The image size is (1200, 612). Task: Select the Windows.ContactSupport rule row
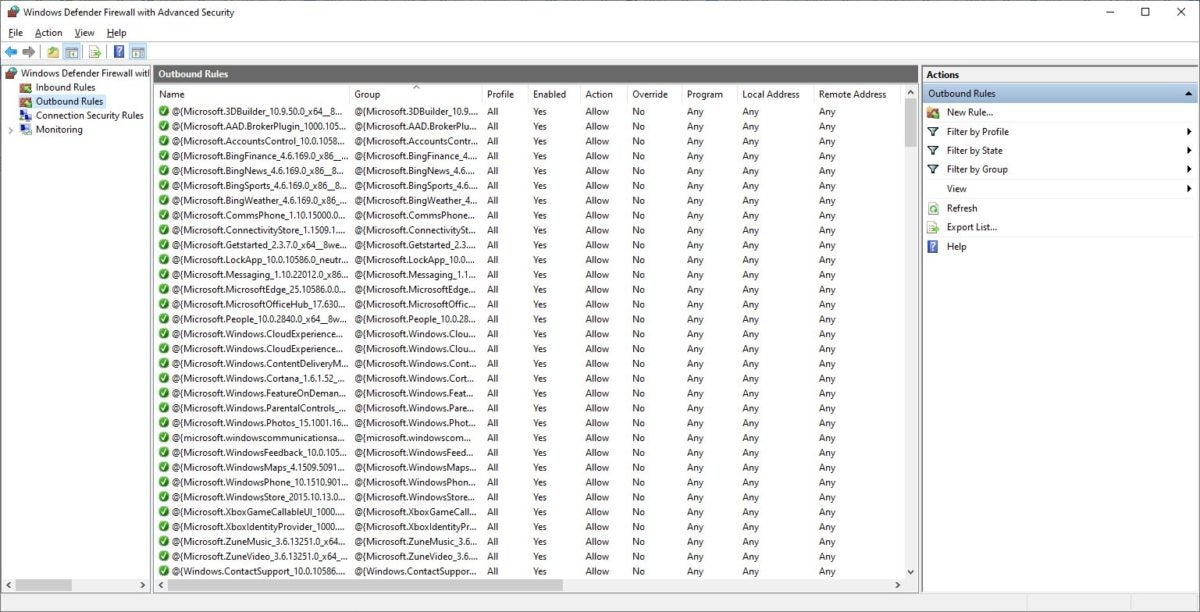[529, 571]
